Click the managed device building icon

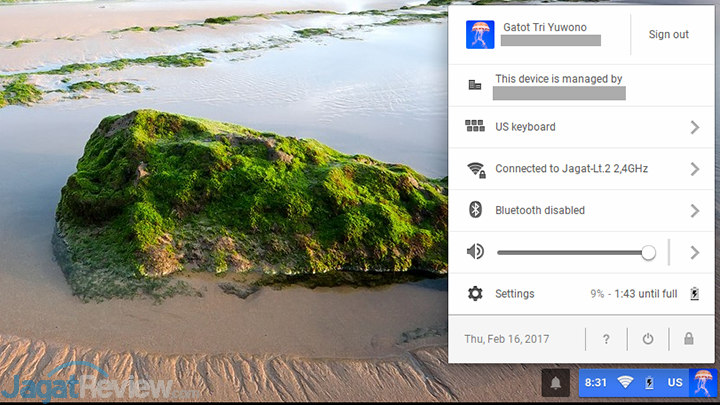[475, 85]
